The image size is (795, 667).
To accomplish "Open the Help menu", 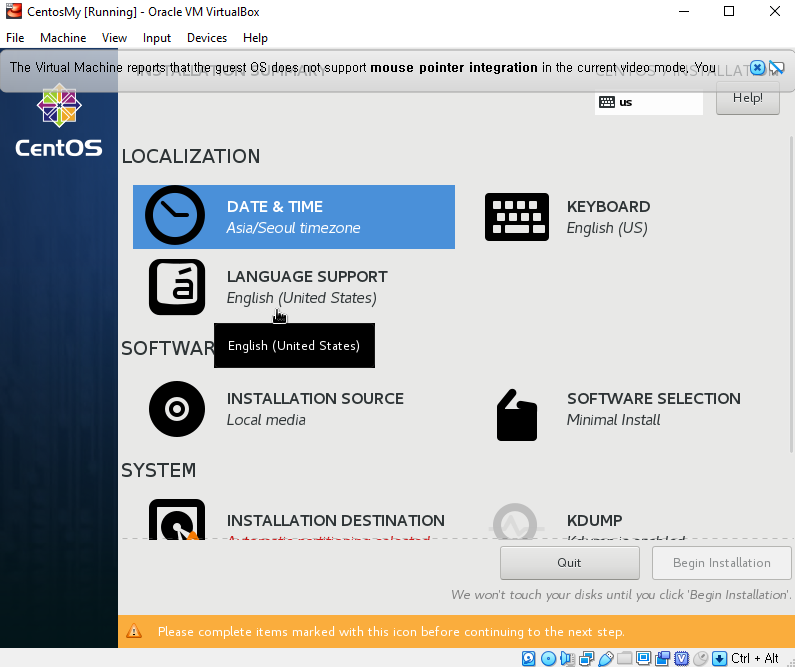I will pyautogui.click(x=255, y=38).
